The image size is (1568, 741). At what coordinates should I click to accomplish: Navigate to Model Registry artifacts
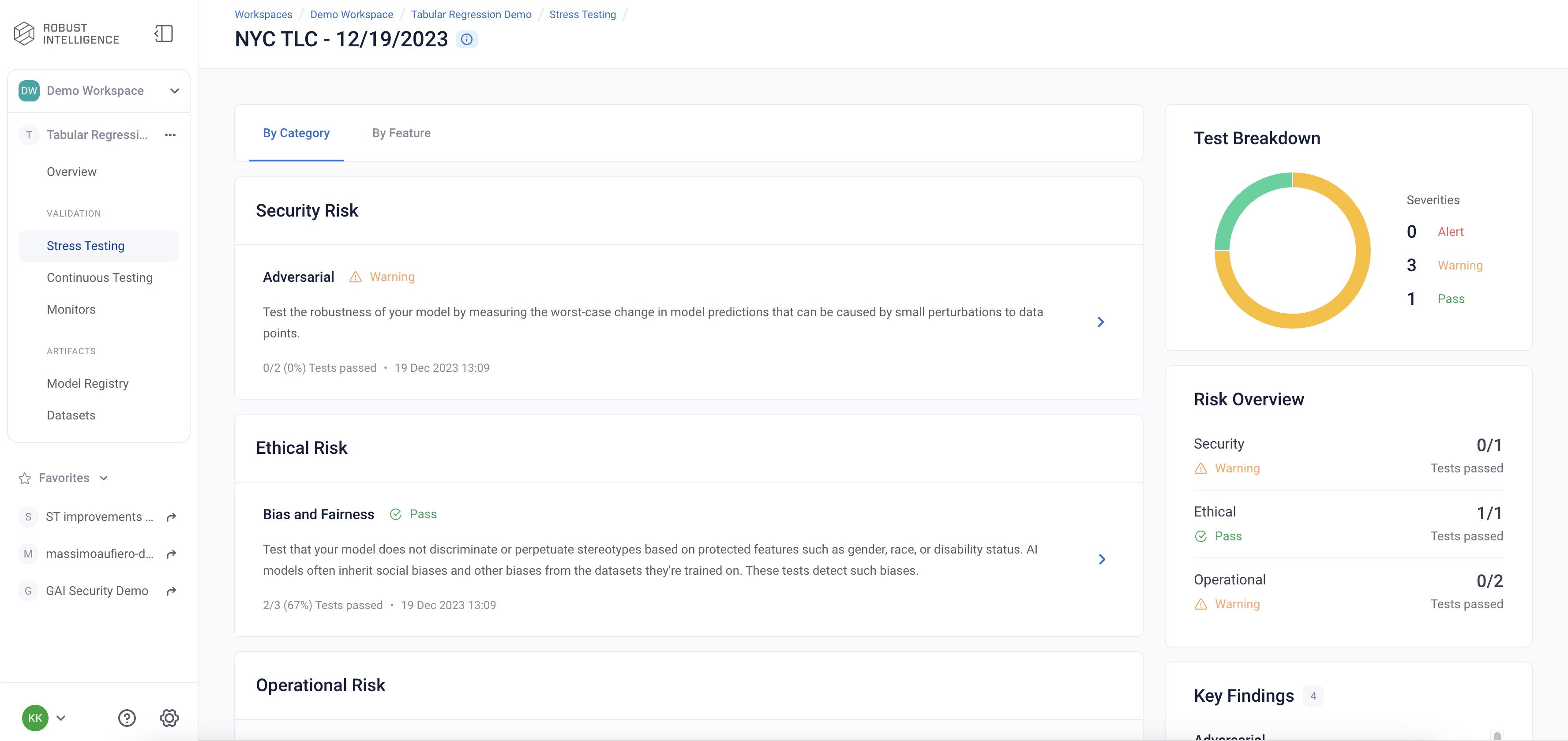tap(87, 382)
